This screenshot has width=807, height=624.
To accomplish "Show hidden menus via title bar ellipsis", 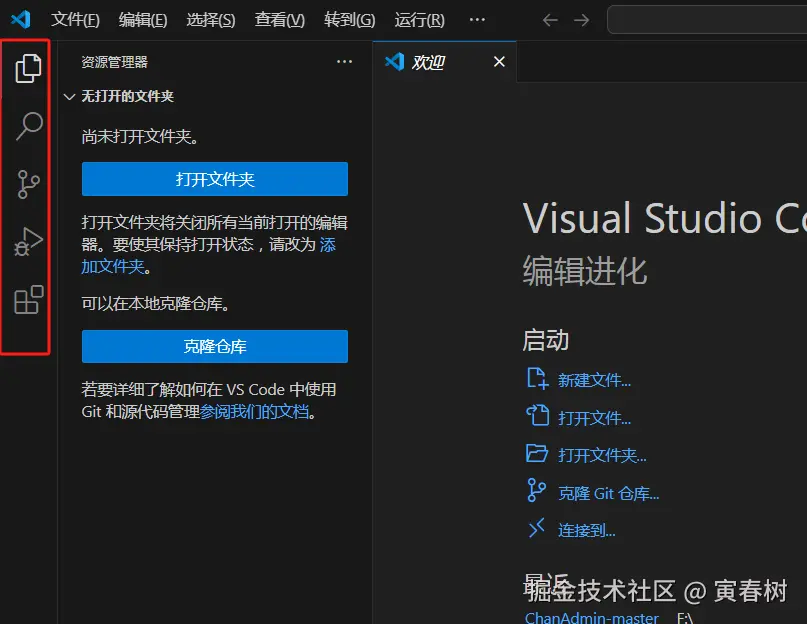I will 477,20.
